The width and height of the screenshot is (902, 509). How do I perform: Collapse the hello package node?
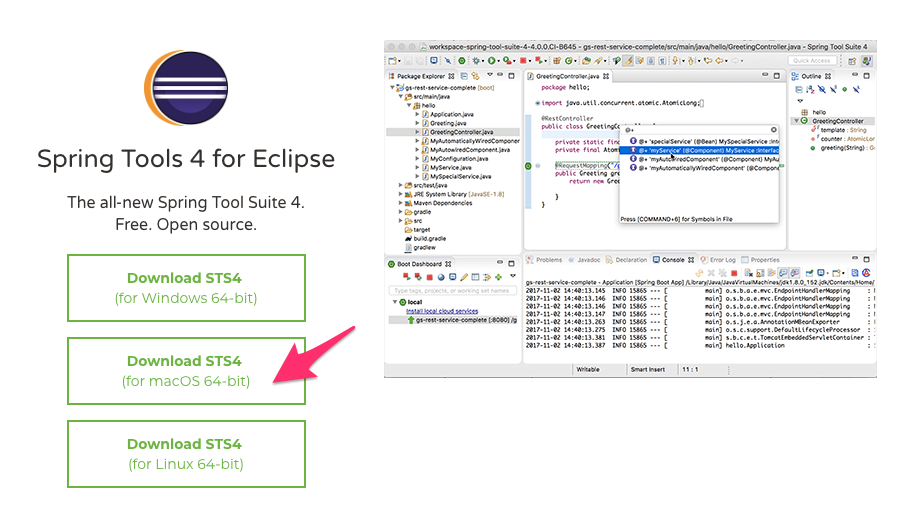tap(409, 105)
